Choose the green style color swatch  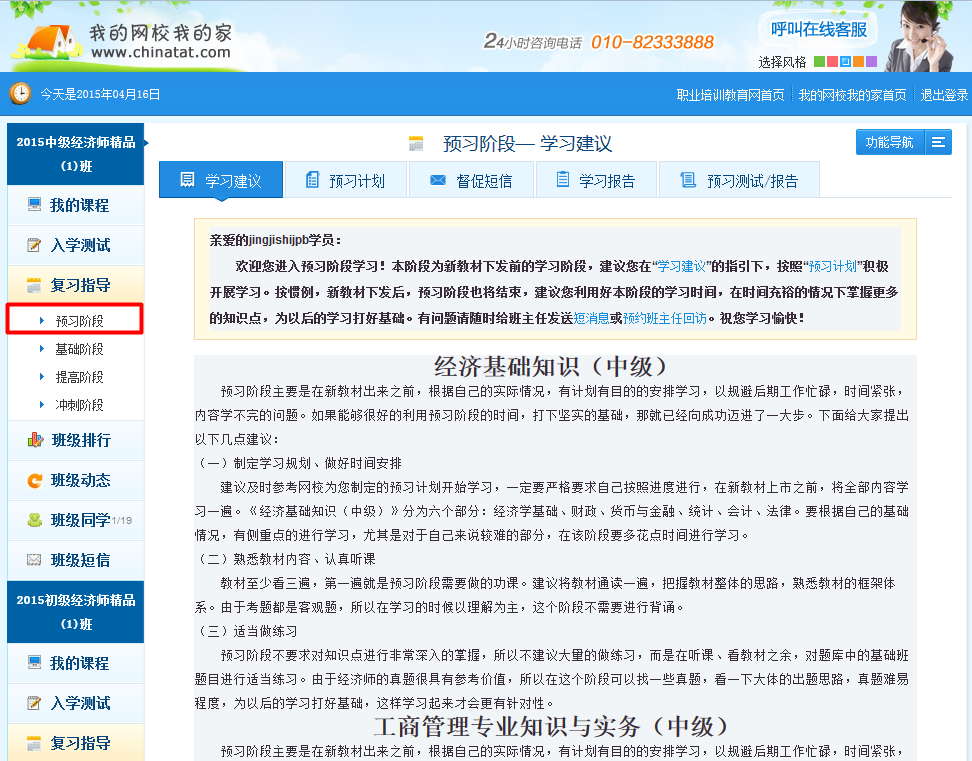(819, 62)
